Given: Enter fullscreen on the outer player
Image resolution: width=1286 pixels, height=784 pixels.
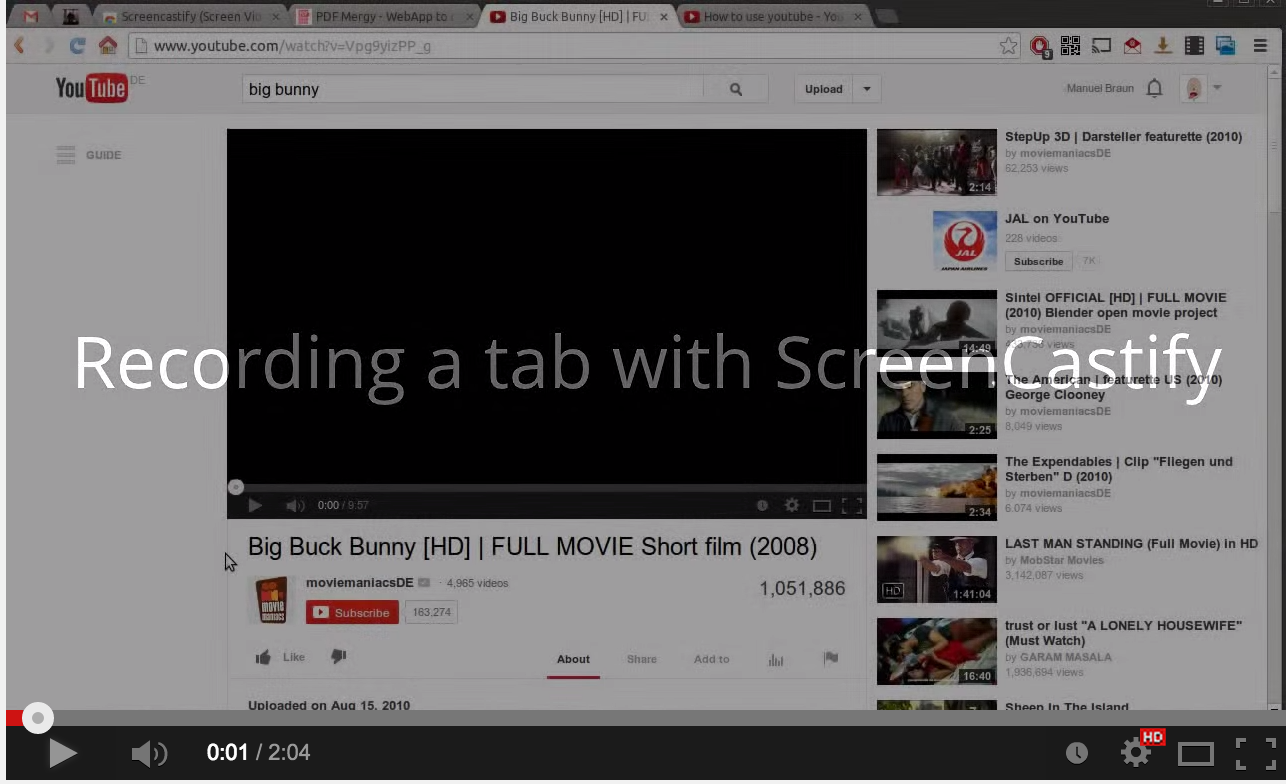Looking at the screenshot, I should point(1256,753).
